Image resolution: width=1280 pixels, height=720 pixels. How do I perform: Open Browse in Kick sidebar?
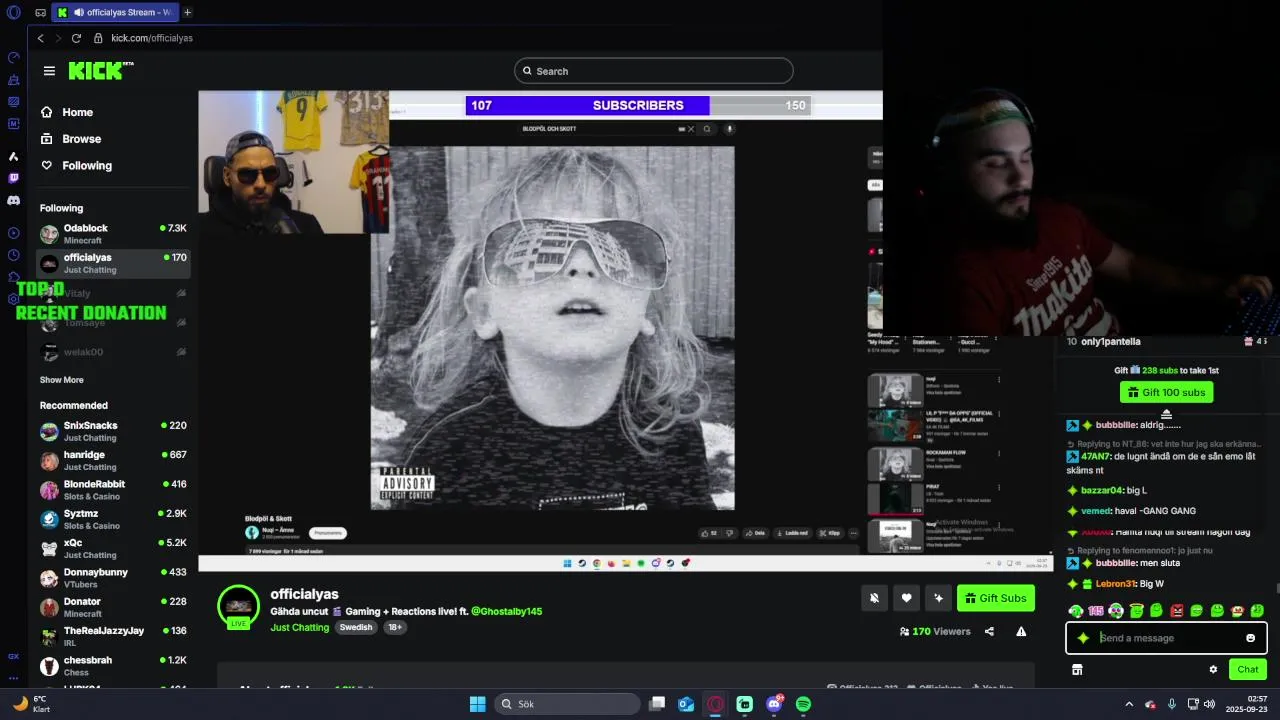pos(81,139)
